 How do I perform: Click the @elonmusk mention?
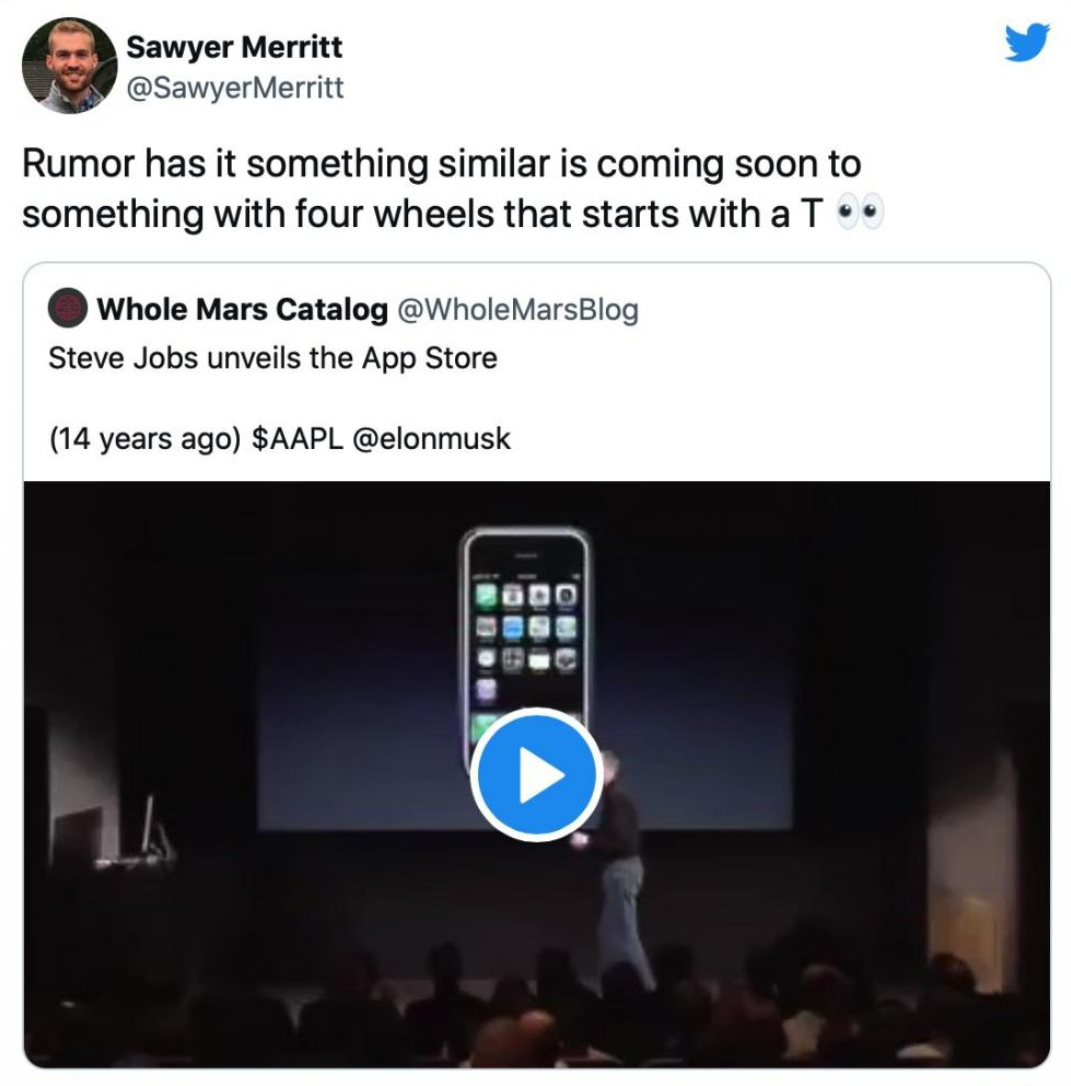point(431,438)
